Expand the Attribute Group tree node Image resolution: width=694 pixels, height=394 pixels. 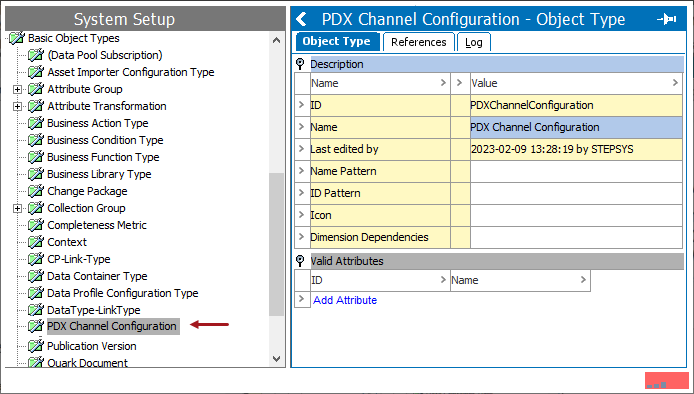tap(17, 89)
